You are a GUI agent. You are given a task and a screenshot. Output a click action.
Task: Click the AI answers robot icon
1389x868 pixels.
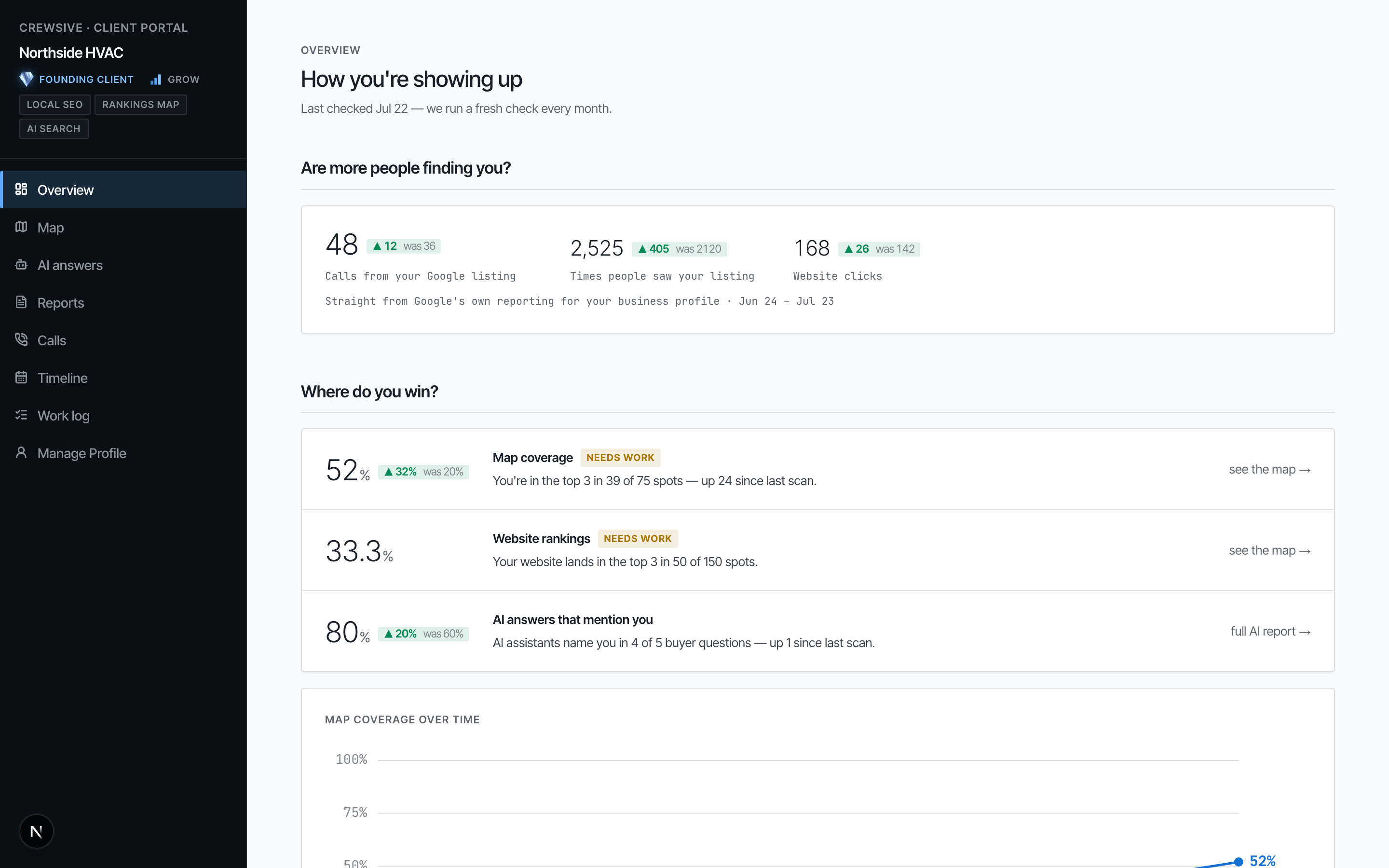[21, 265]
